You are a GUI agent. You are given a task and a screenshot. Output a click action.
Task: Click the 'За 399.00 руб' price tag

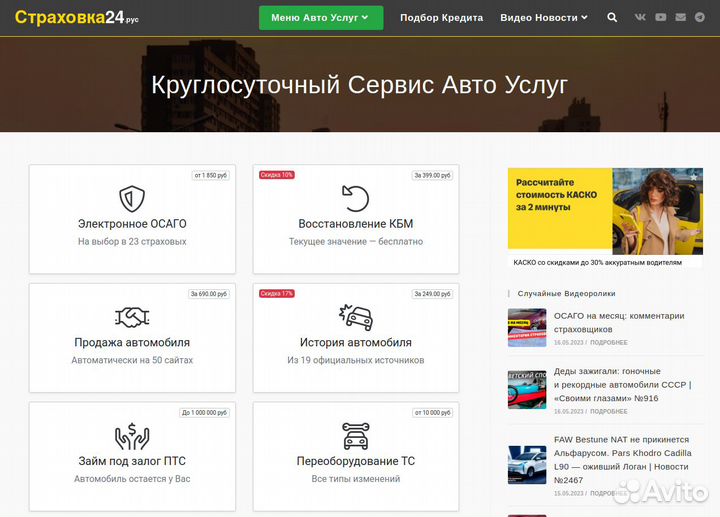[x=433, y=175]
